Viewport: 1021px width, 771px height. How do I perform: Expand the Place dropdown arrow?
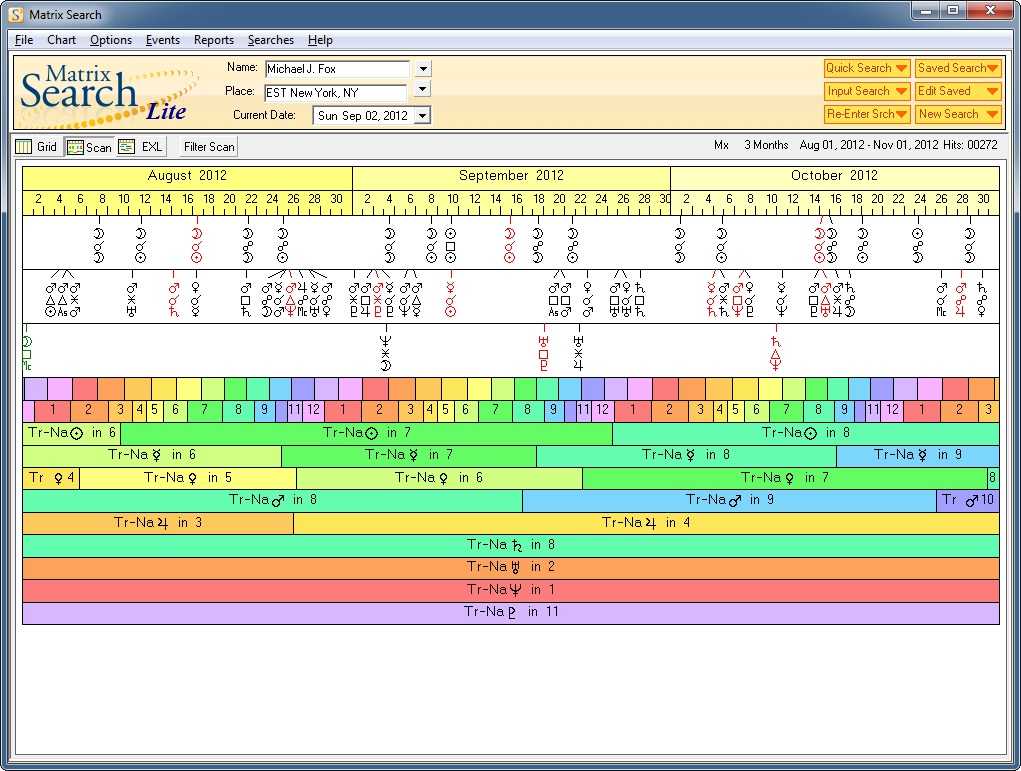(423, 89)
